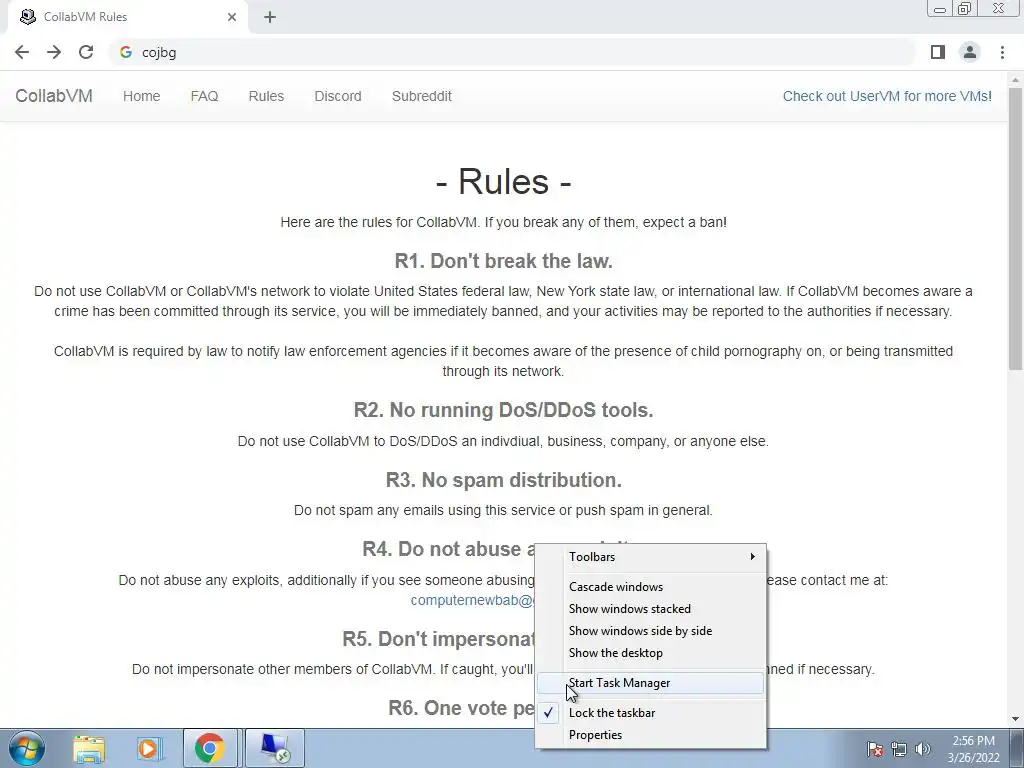Go back with the browser back arrow
The width and height of the screenshot is (1024, 768).
pos(22,52)
